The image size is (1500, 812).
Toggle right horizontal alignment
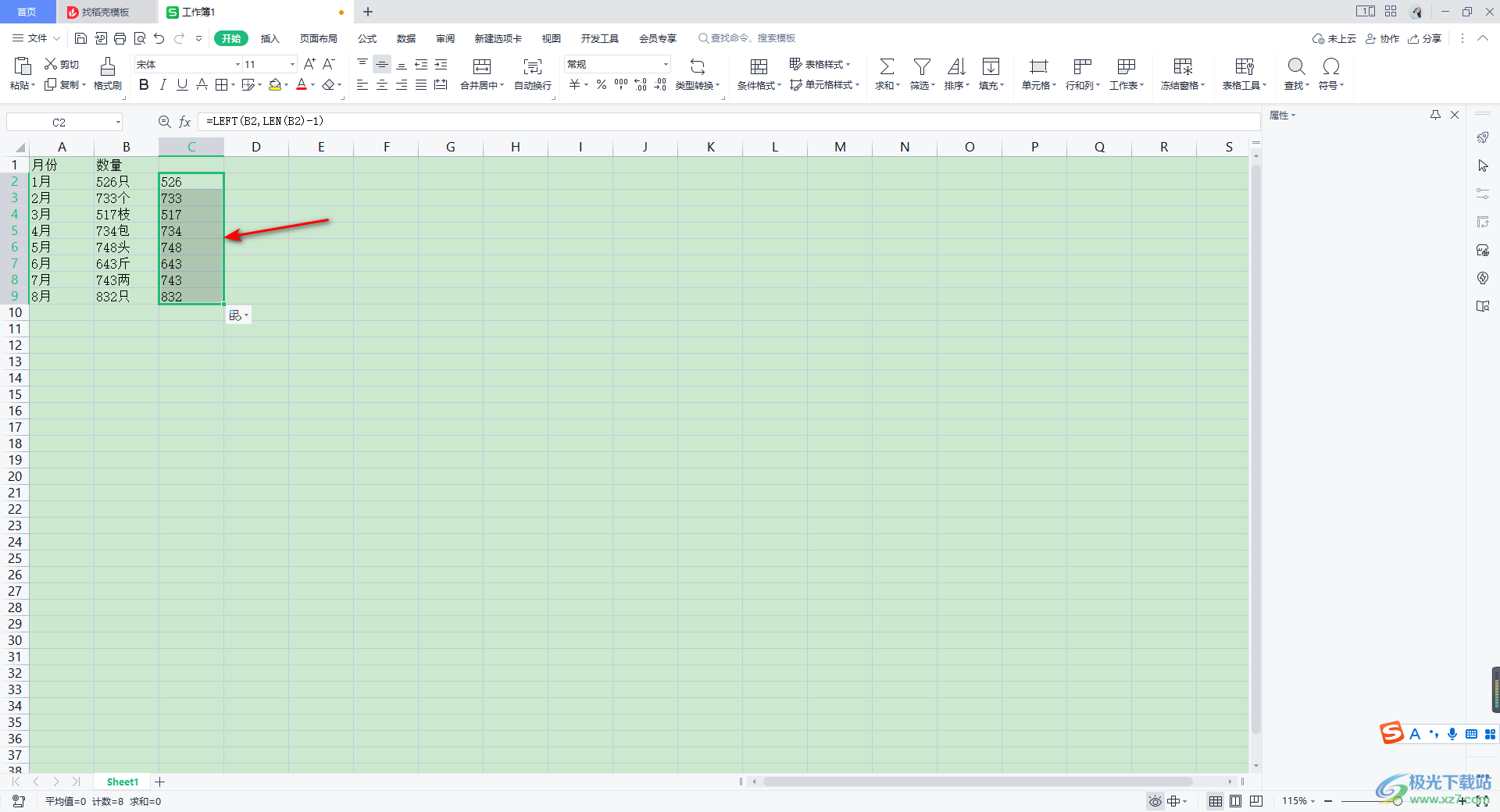pos(402,84)
